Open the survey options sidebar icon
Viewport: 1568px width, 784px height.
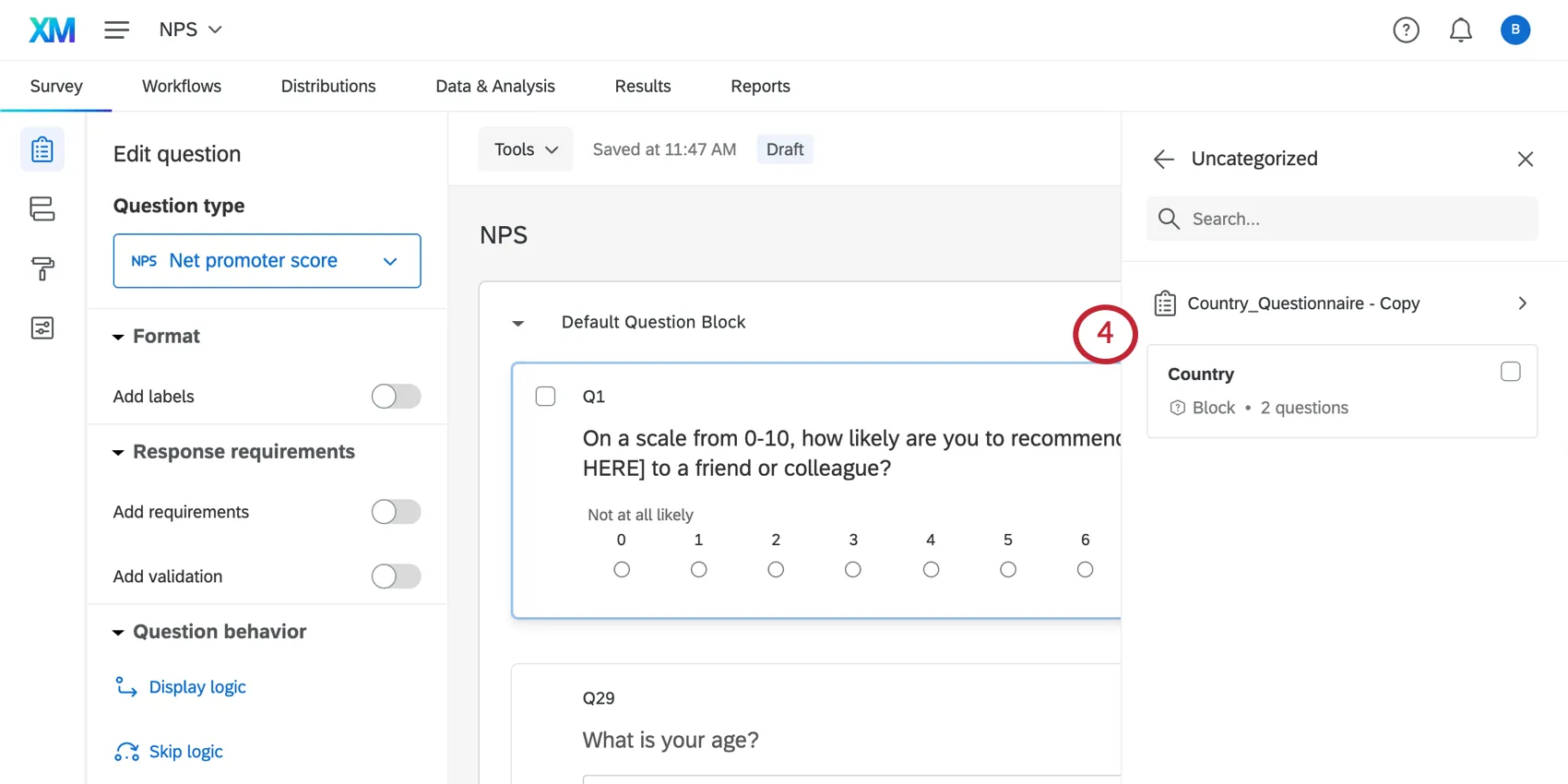point(42,328)
